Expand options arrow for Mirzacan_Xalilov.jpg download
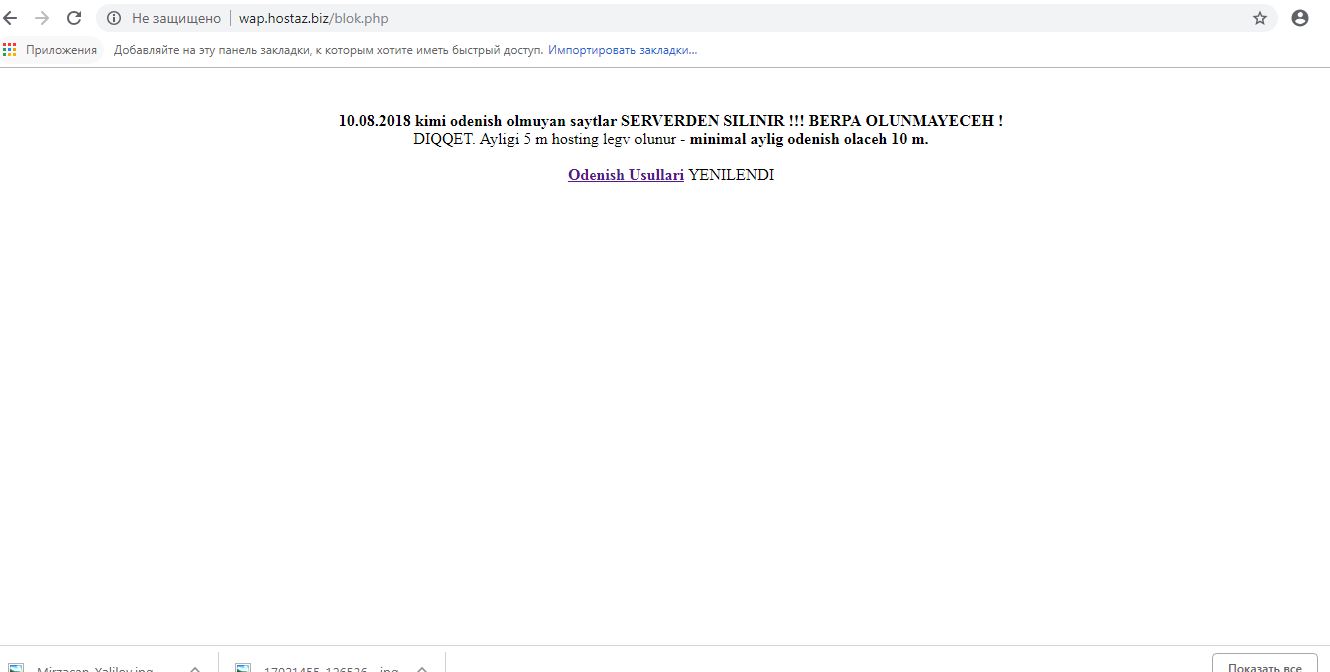 click(195, 669)
